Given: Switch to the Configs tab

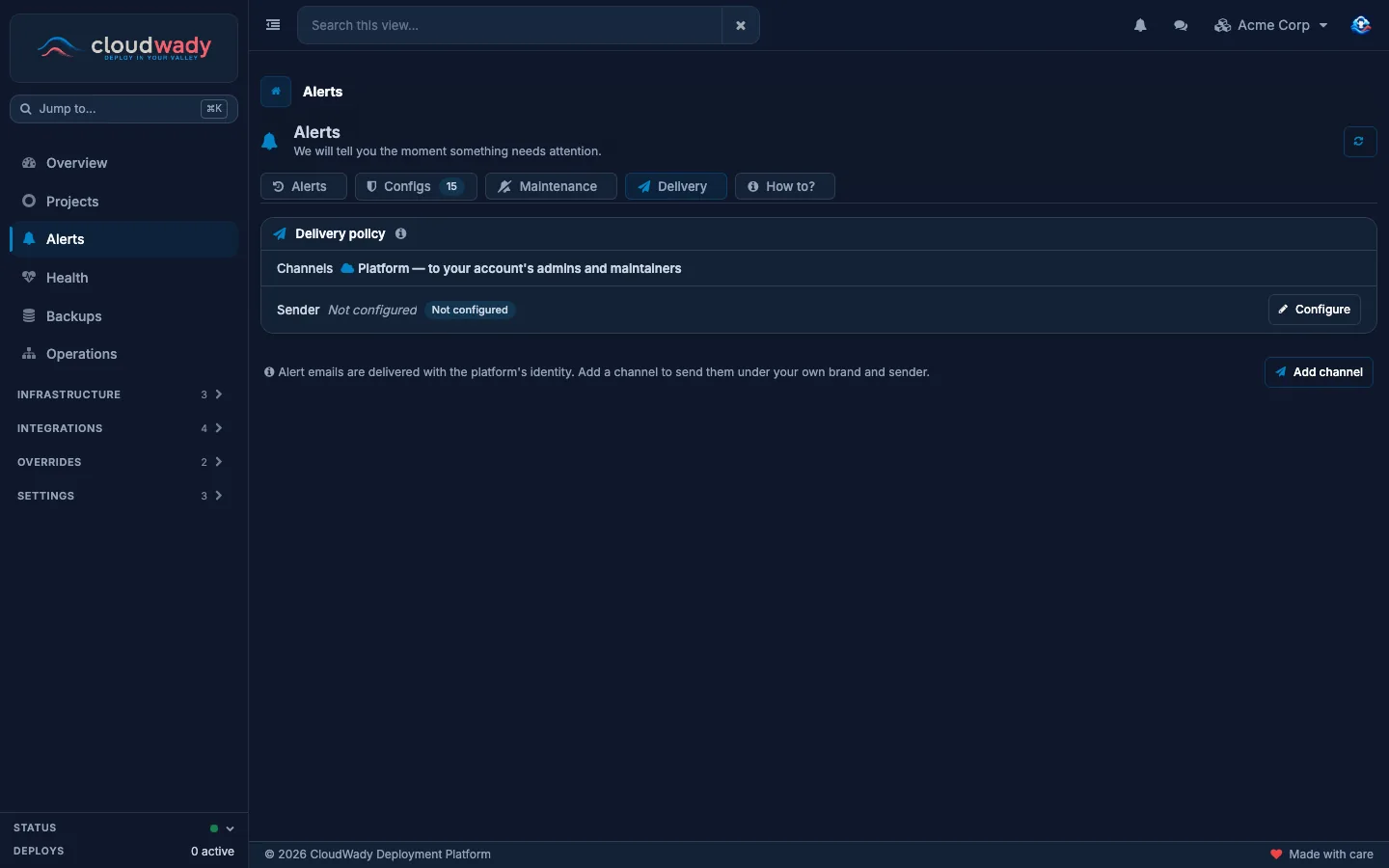Looking at the screenshot, I should [416, 186].
